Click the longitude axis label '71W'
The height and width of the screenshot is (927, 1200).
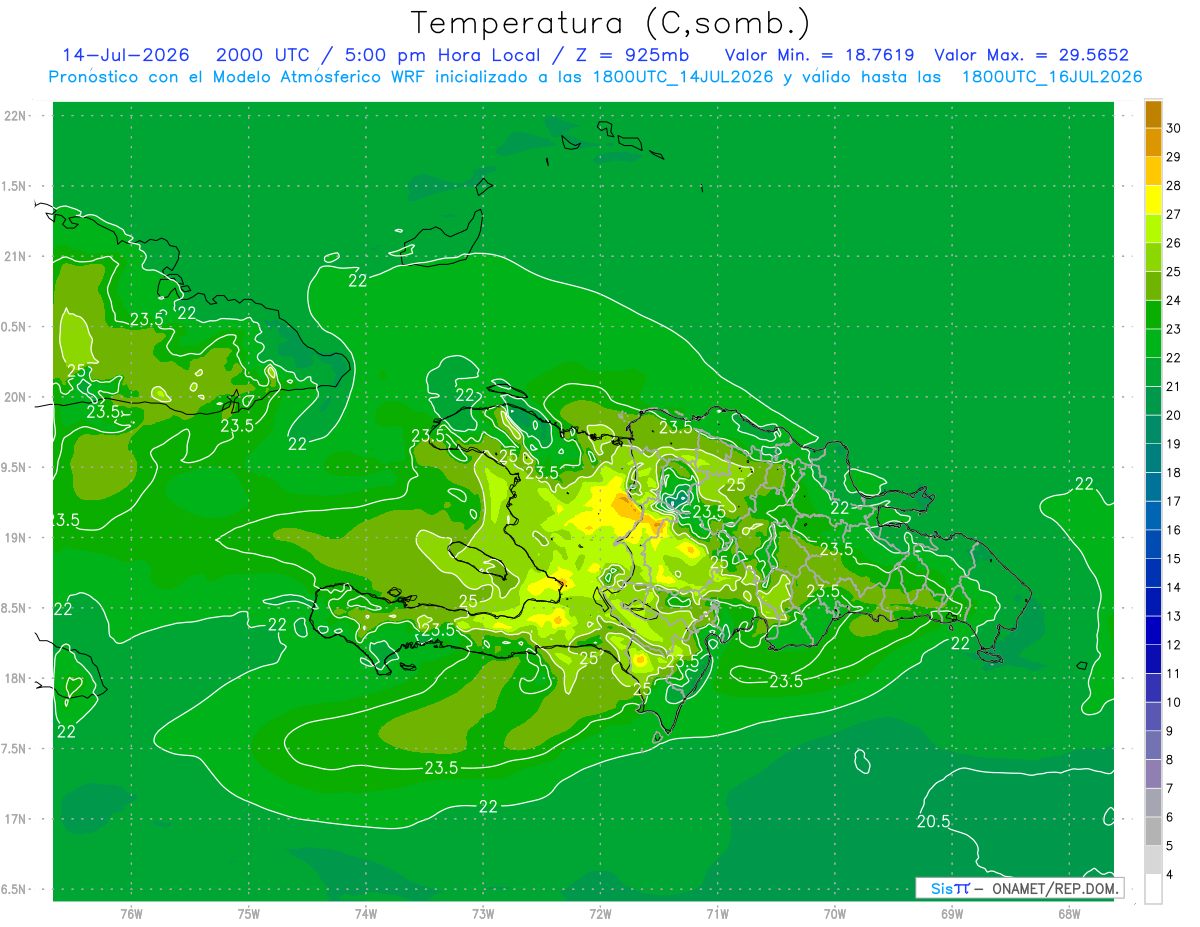point(717,913)
